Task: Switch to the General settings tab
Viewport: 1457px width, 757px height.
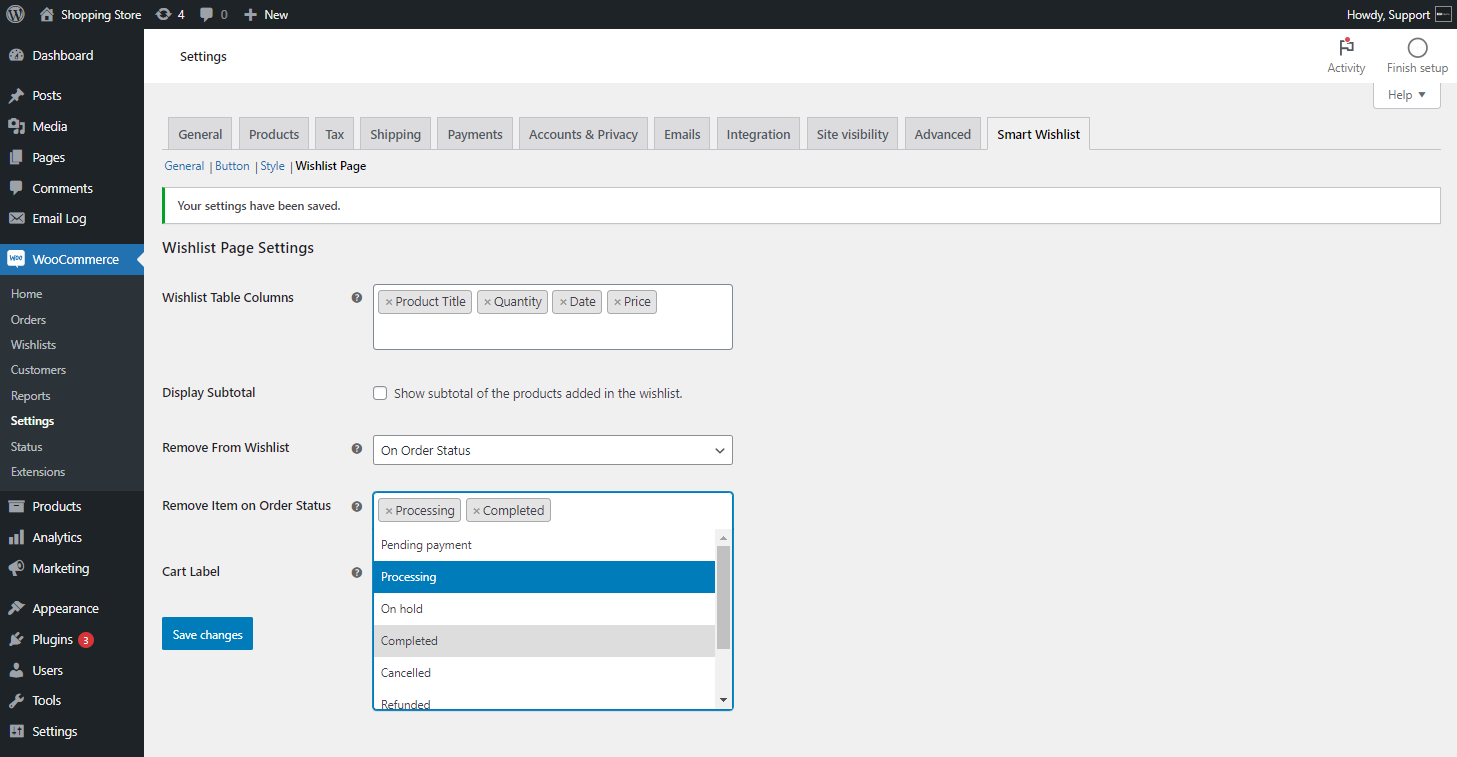Action: [x=200, y=134]
